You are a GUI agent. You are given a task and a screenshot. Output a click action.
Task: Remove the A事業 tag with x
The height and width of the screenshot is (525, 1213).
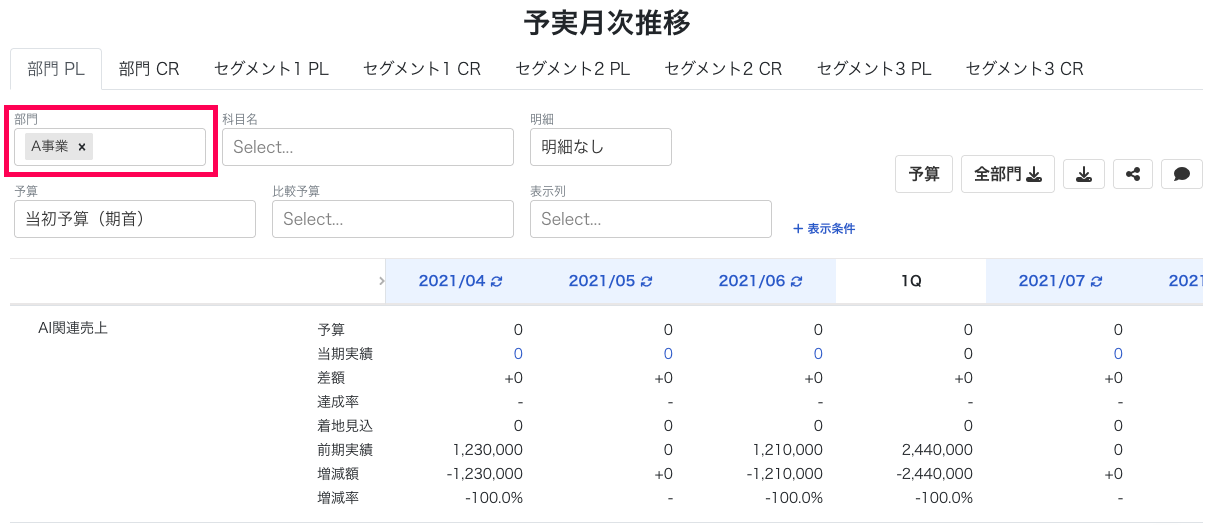pos(82,147)
